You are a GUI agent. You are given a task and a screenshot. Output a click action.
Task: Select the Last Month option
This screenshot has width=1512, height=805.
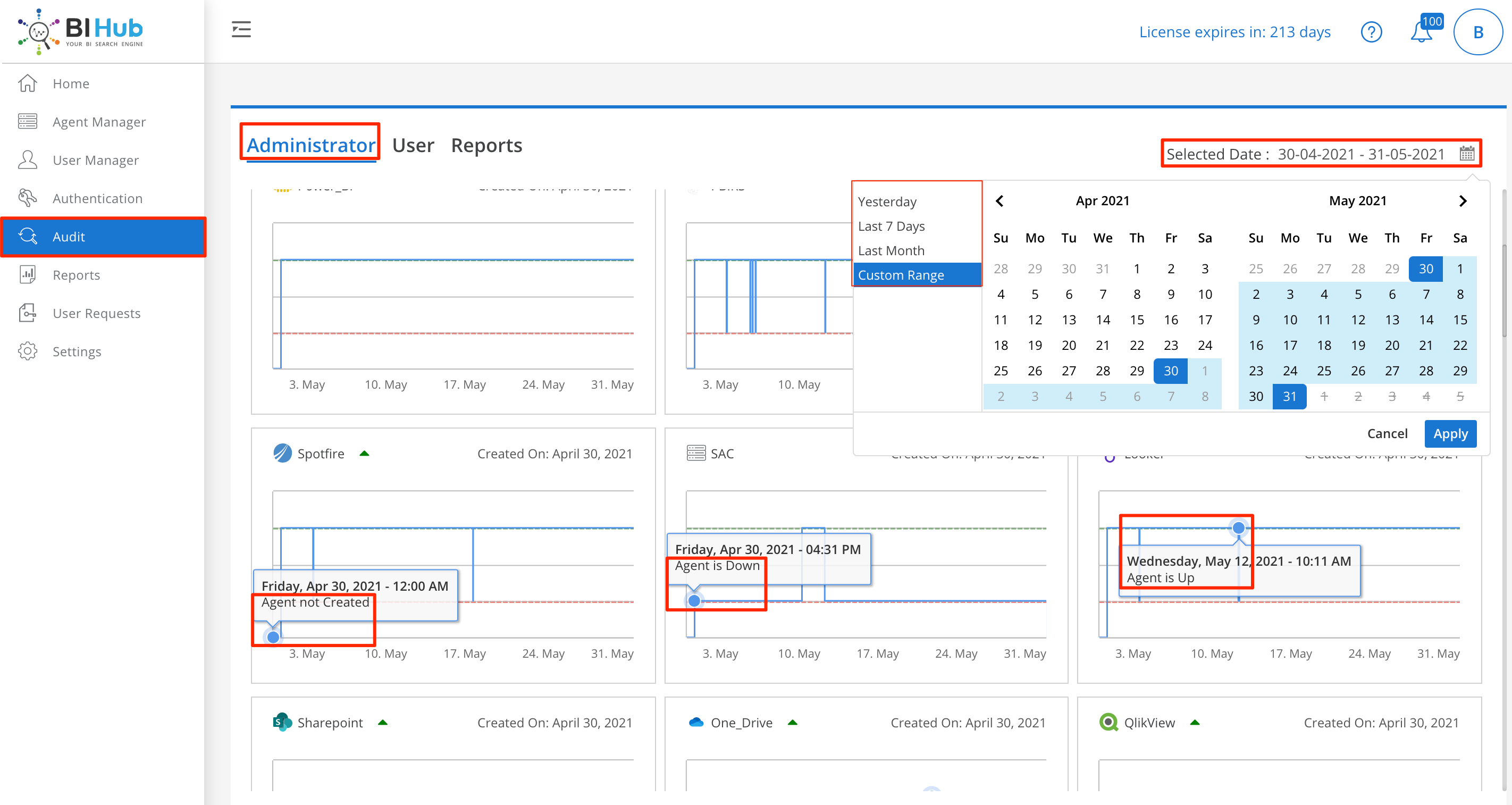tap(917, 251)
